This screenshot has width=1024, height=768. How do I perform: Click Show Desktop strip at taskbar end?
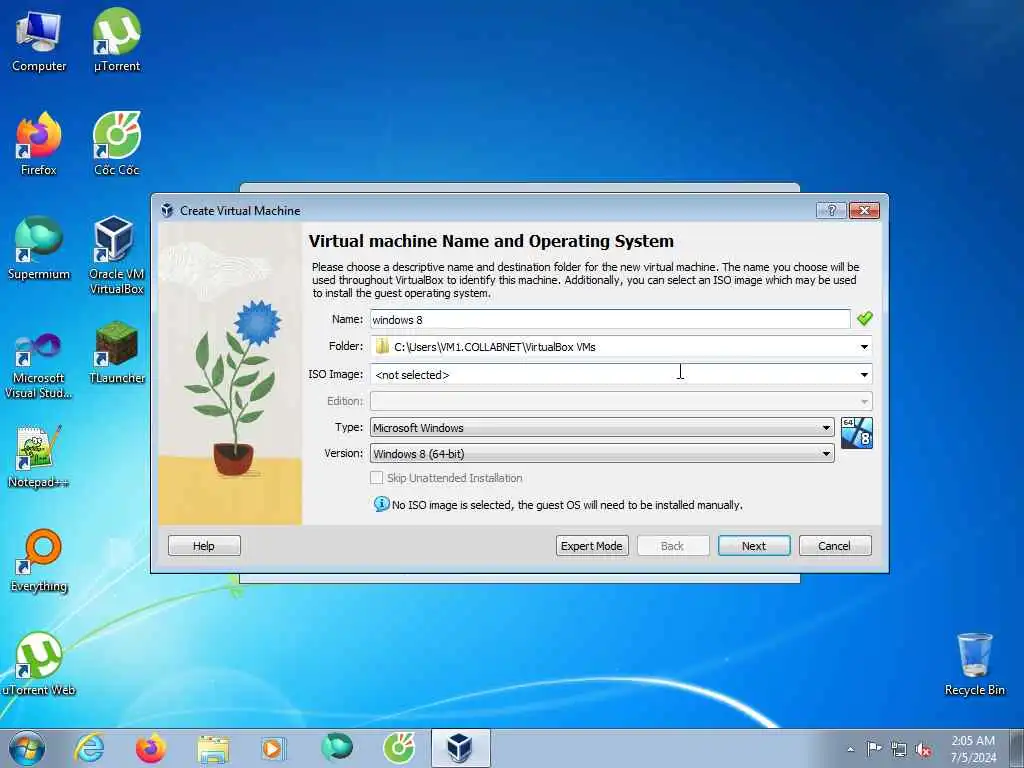1017,748
